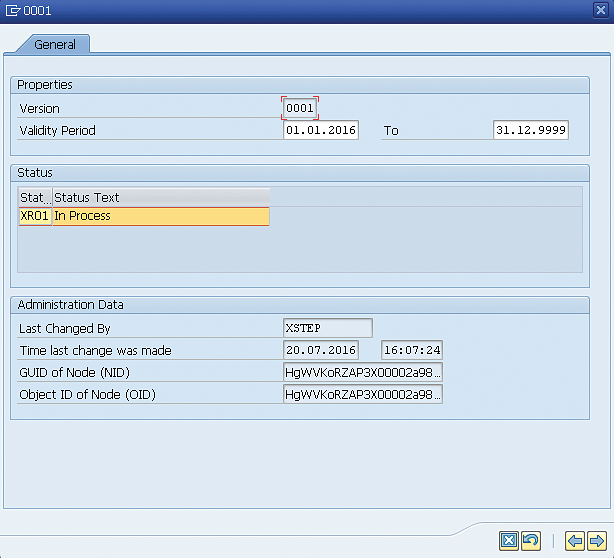Click the Version input field
The width and height of the screenshot is (614, 558).
point(300,108)
